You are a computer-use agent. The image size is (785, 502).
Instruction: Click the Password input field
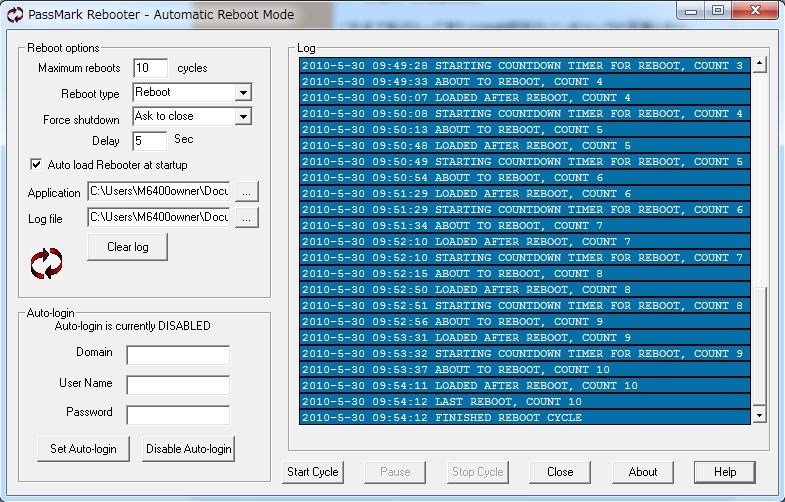(178, 415)
